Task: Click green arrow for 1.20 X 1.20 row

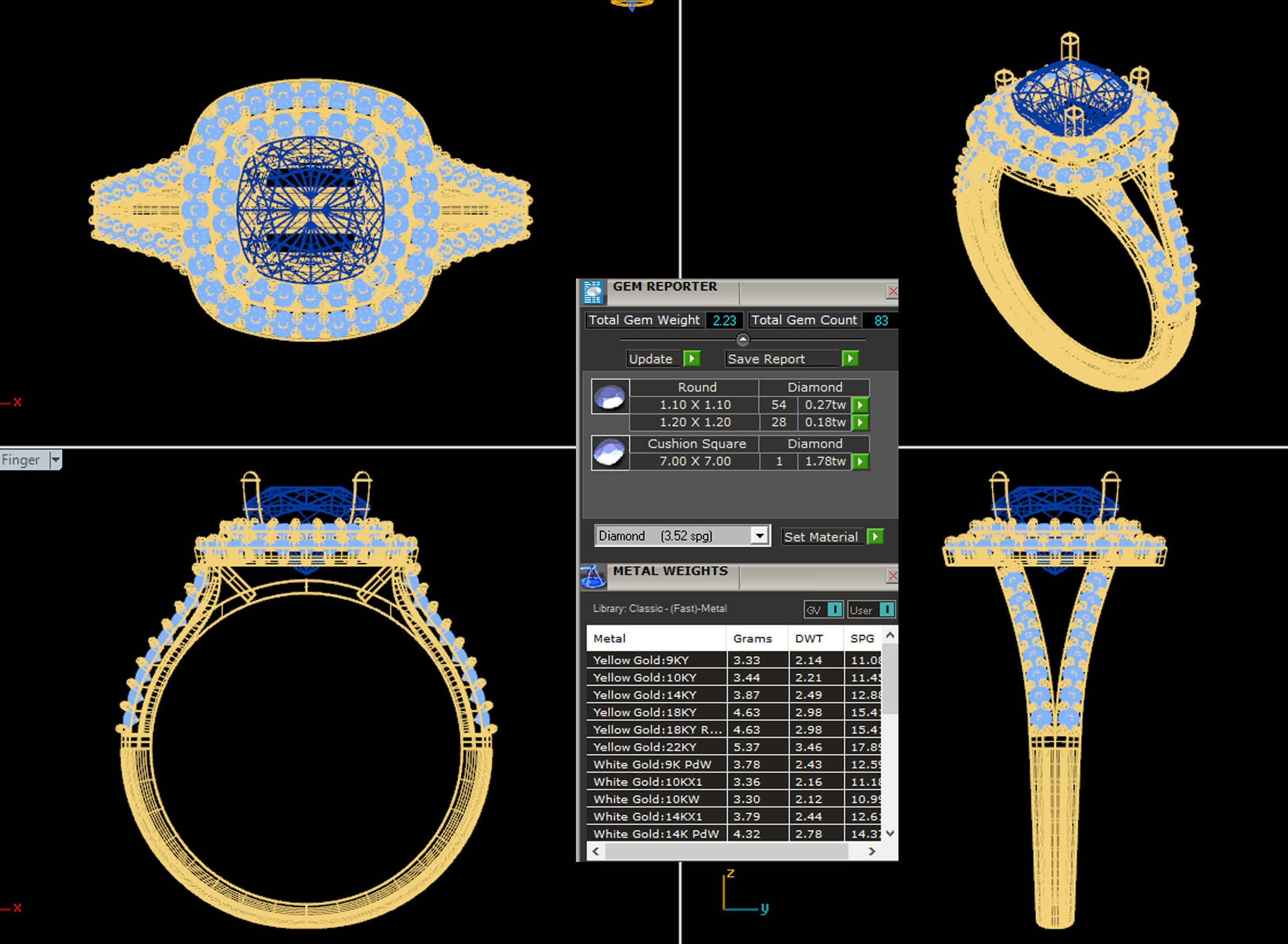Action: [x=860, y=422]
